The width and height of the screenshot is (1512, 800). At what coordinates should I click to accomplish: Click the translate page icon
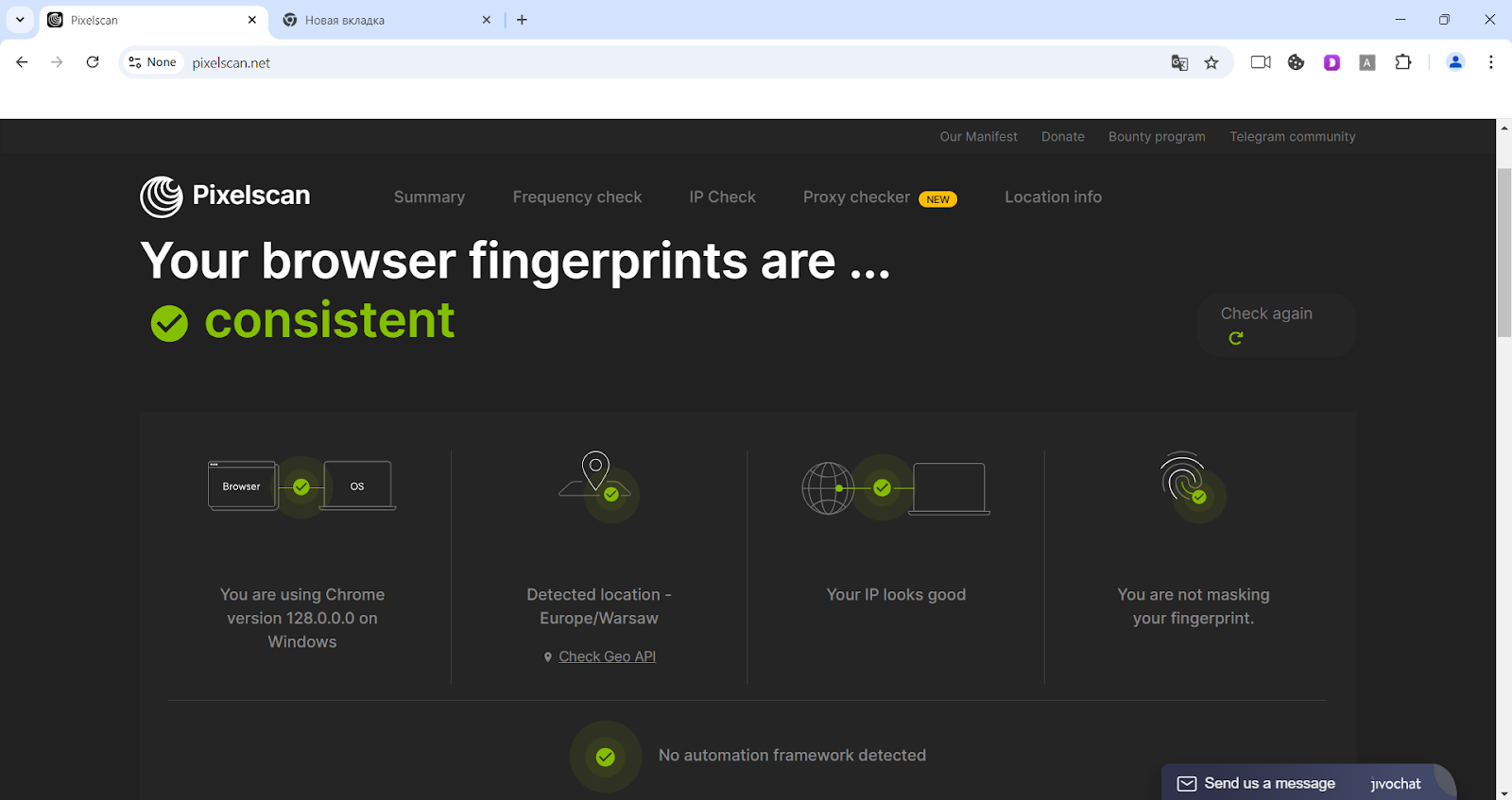[x=1179, y=62]
